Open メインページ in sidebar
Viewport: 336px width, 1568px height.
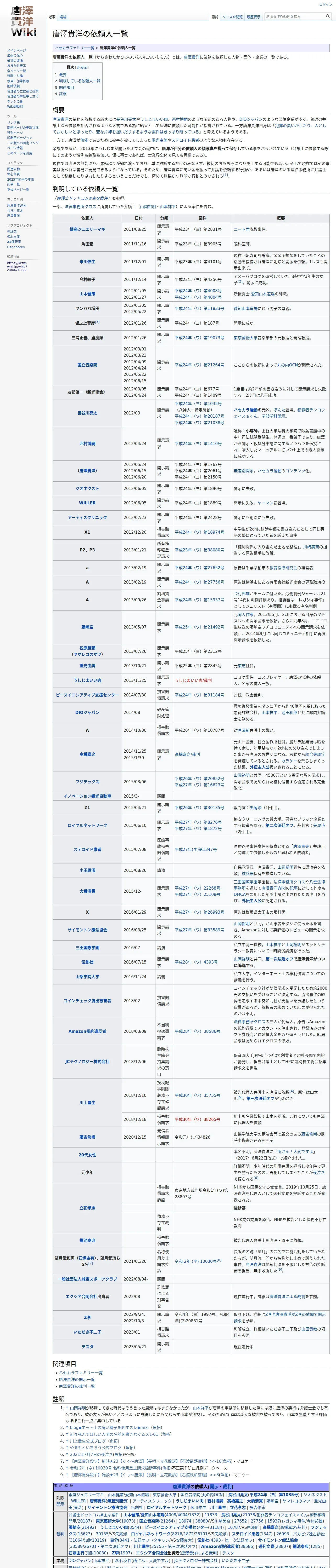point(16,50)
